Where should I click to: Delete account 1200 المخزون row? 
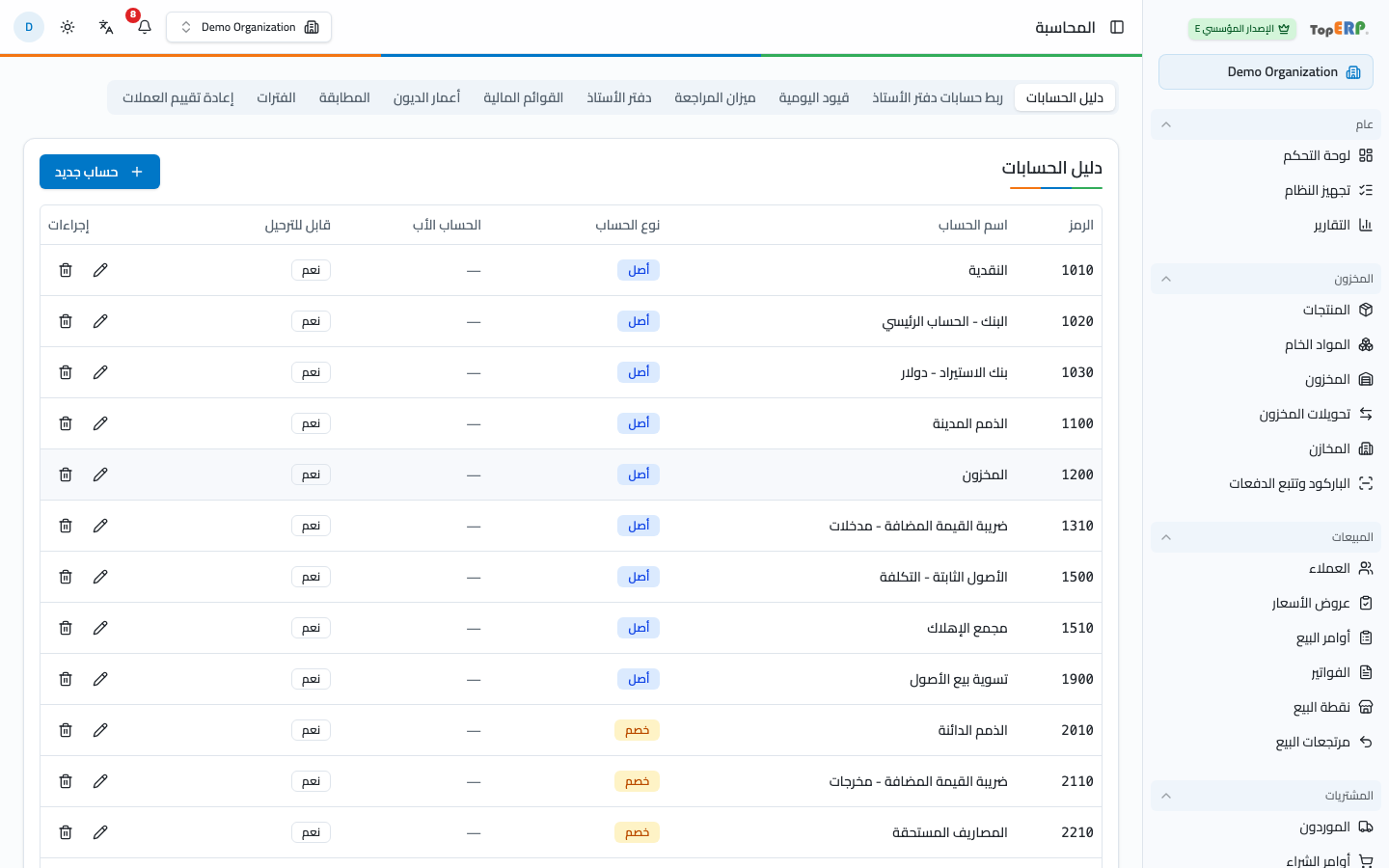pos(66,475)
